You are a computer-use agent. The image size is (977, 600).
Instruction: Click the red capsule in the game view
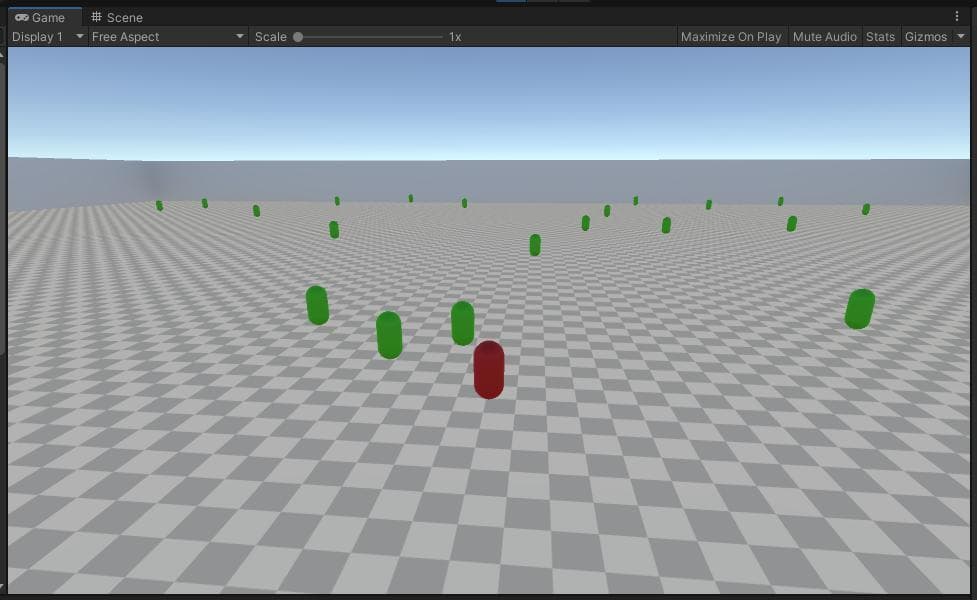488,369
